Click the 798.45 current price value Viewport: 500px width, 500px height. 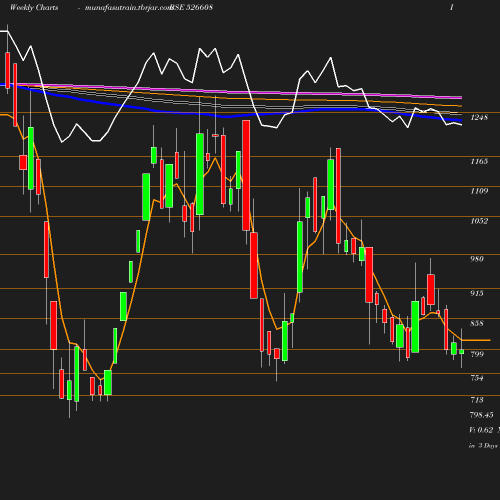click(481, 415)
